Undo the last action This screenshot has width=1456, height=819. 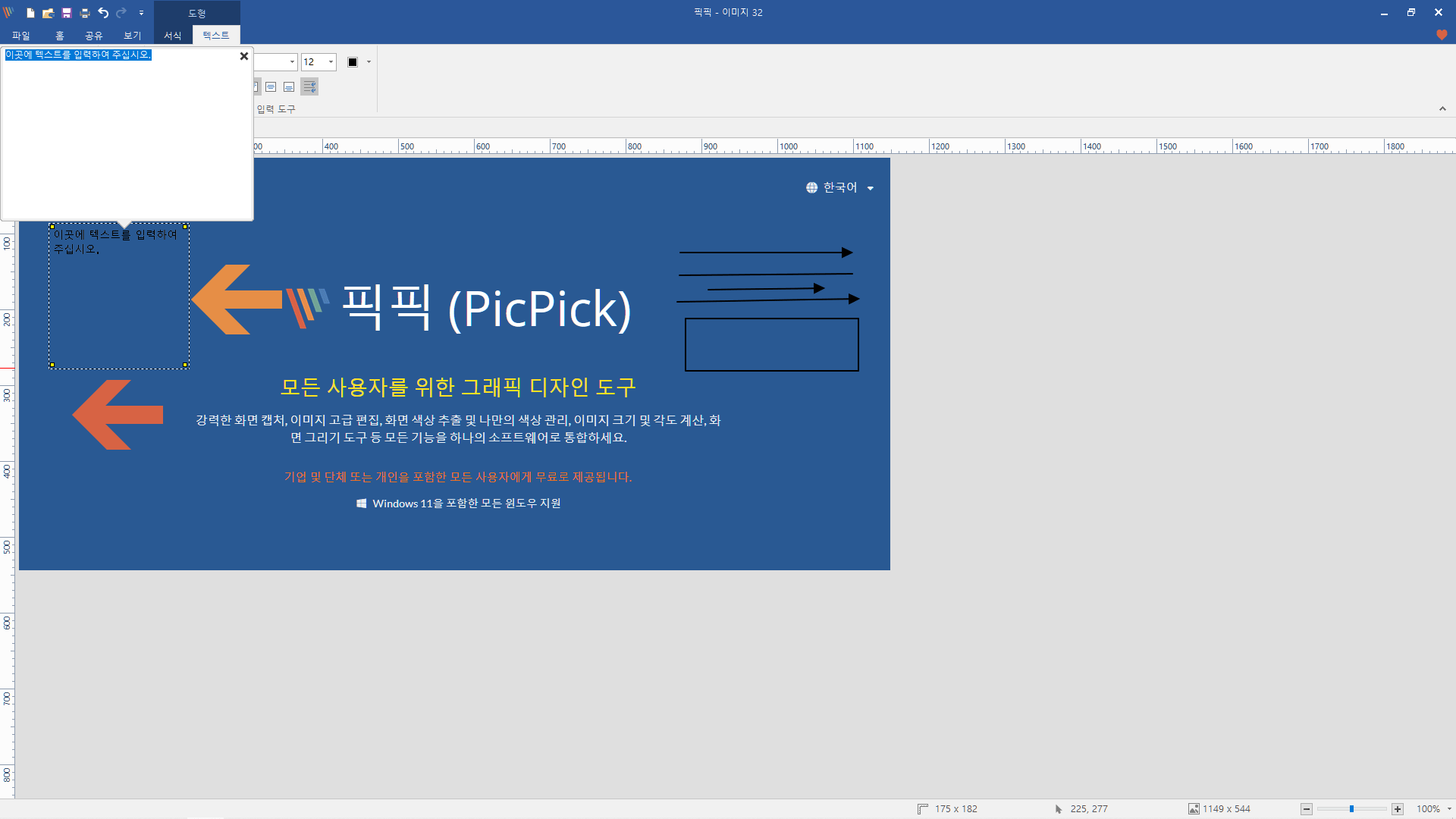pos(103,12)
